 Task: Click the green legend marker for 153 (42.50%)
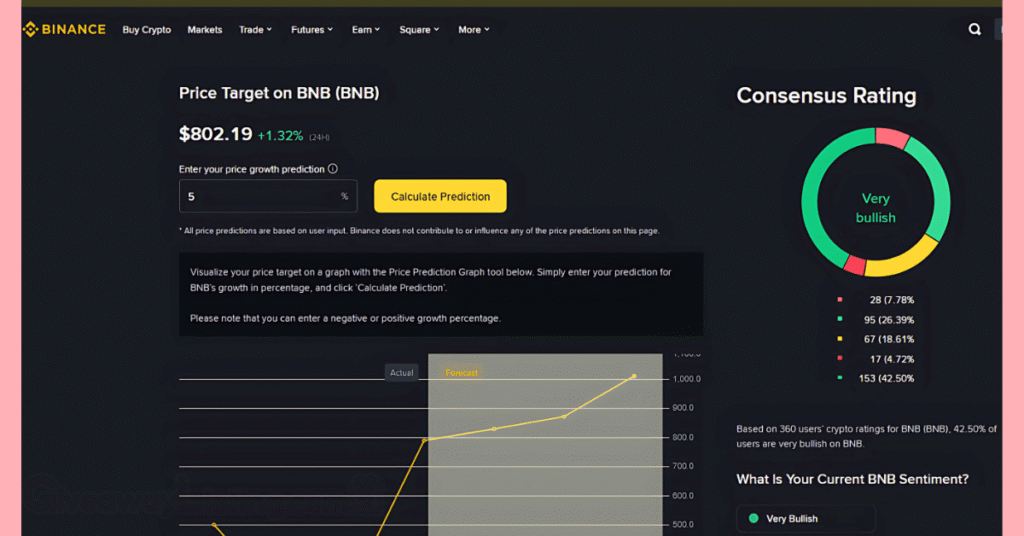tap(840, 378)
